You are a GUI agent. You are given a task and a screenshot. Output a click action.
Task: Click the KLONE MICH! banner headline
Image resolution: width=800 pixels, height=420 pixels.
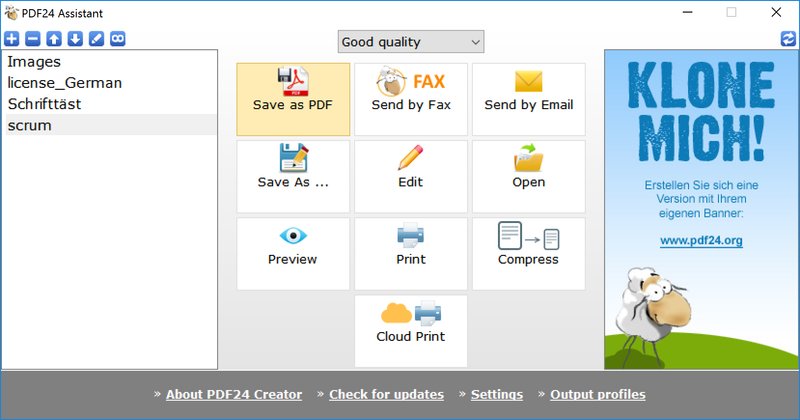[702, 111]
